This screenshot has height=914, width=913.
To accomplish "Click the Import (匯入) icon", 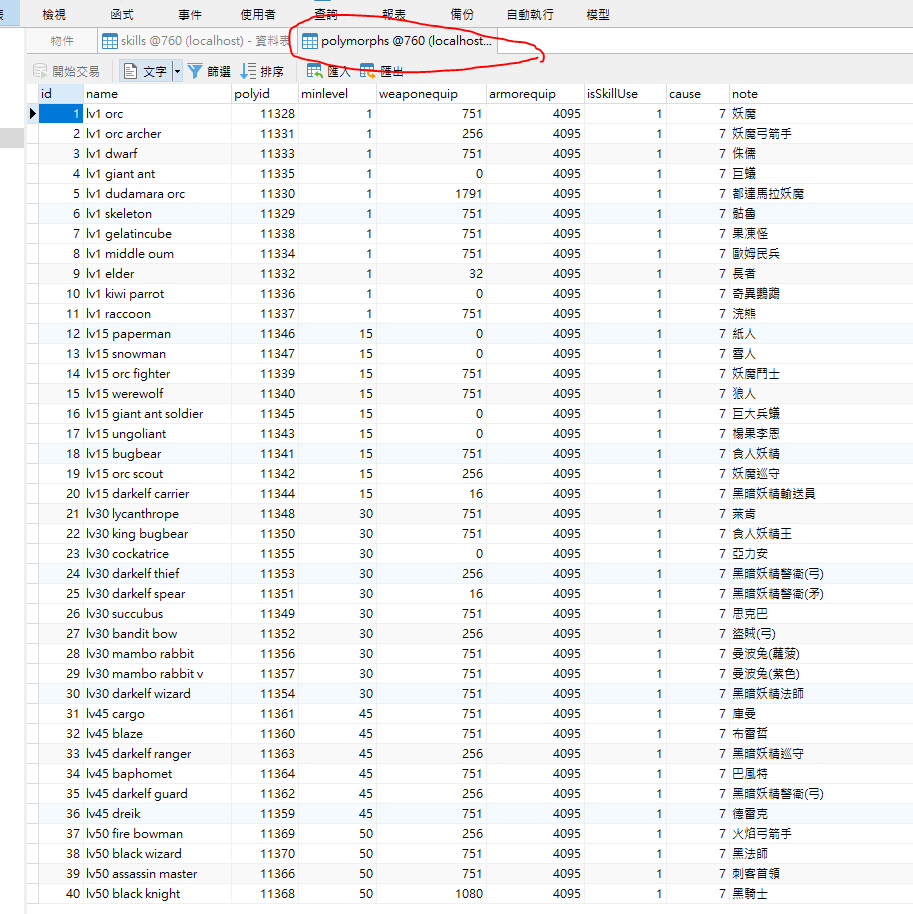I will tap(315, 71).
